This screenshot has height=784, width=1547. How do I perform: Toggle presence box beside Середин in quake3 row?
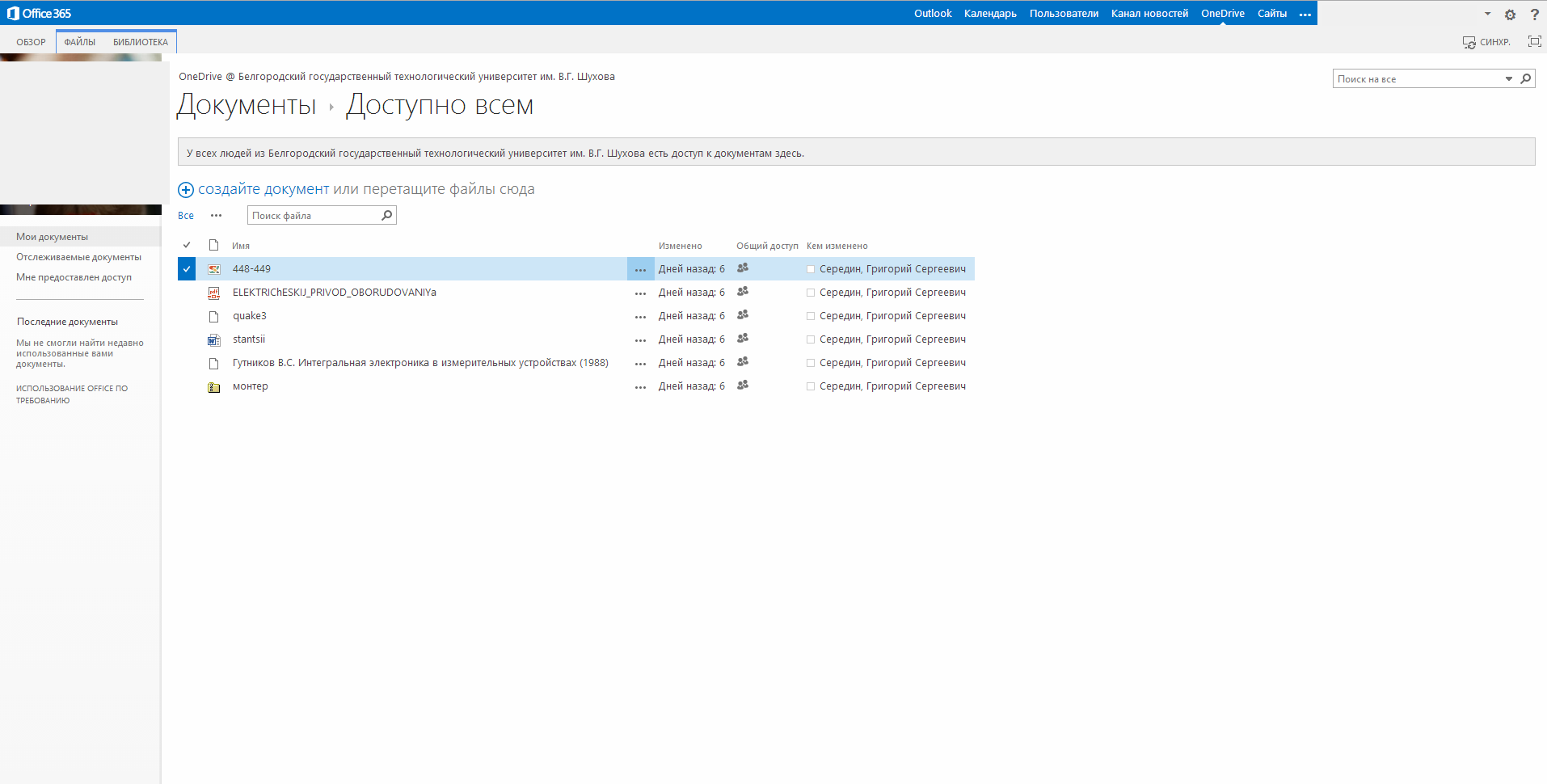click(811, 316)
